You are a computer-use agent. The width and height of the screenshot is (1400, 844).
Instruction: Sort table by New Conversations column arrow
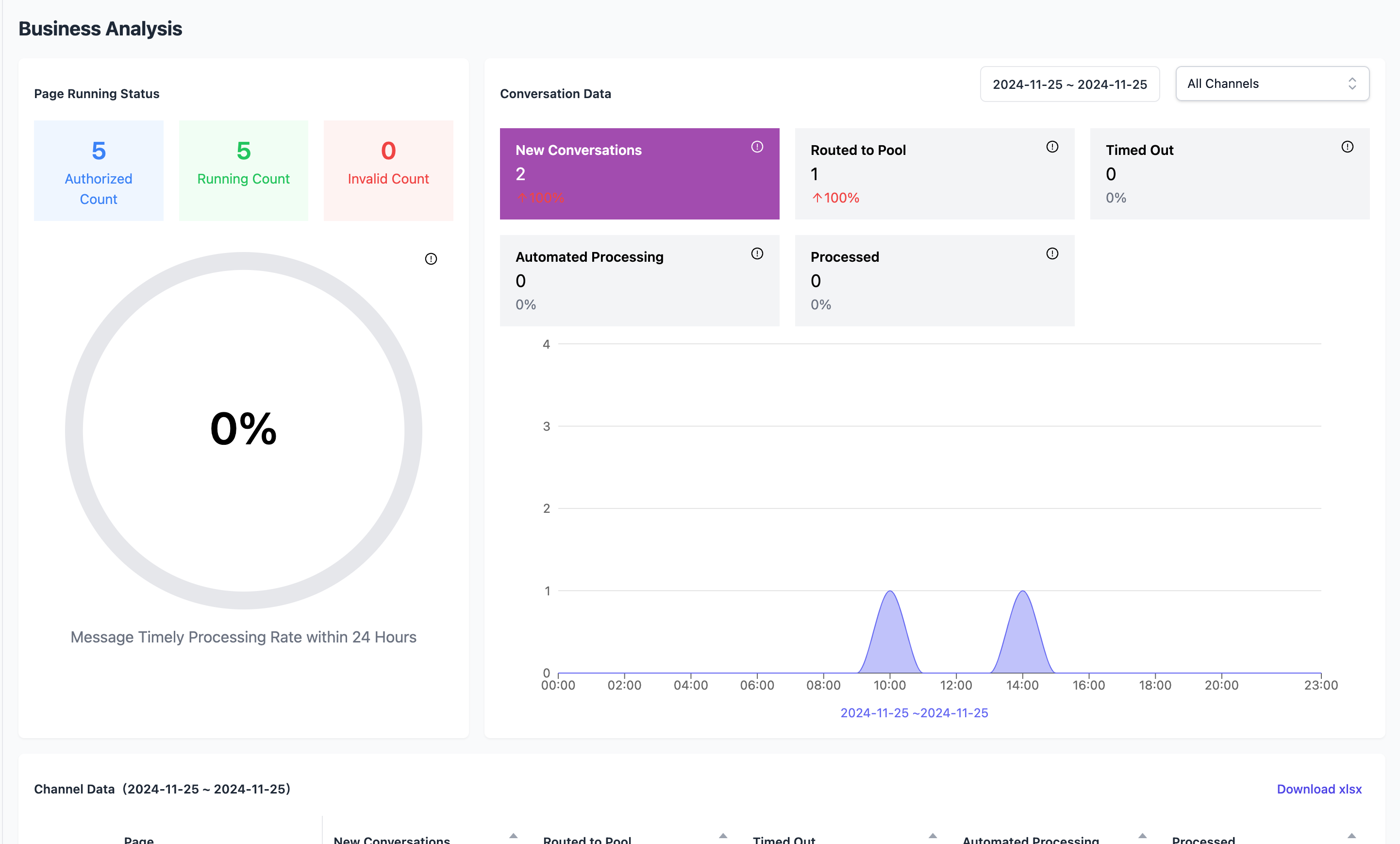(513, 836)
